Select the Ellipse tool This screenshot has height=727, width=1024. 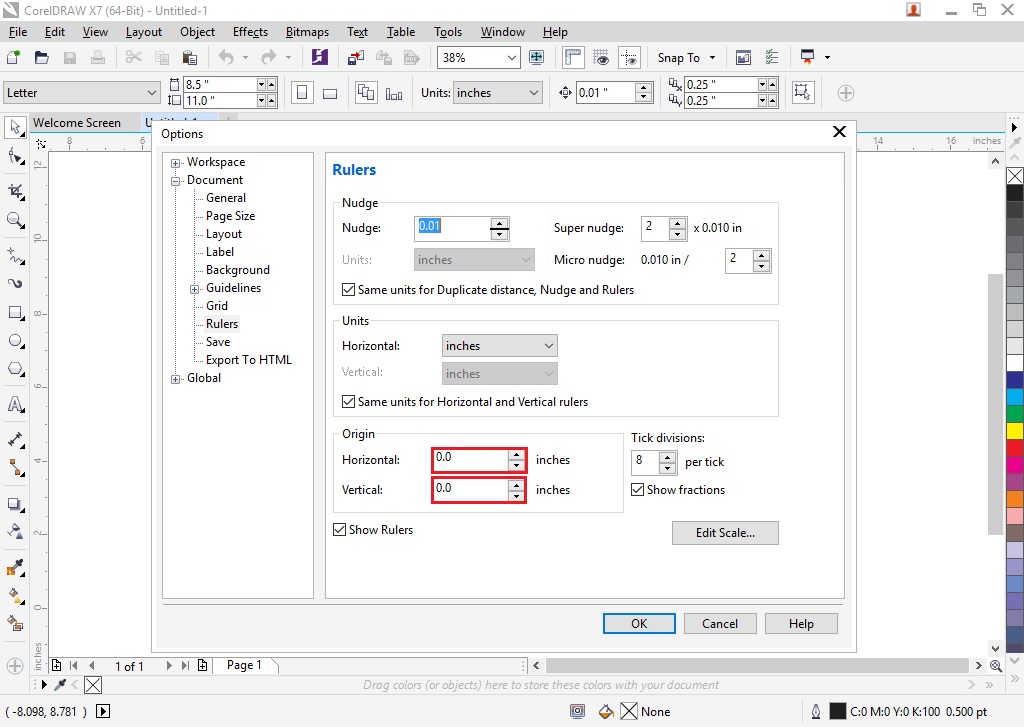[x=15, y=341]
